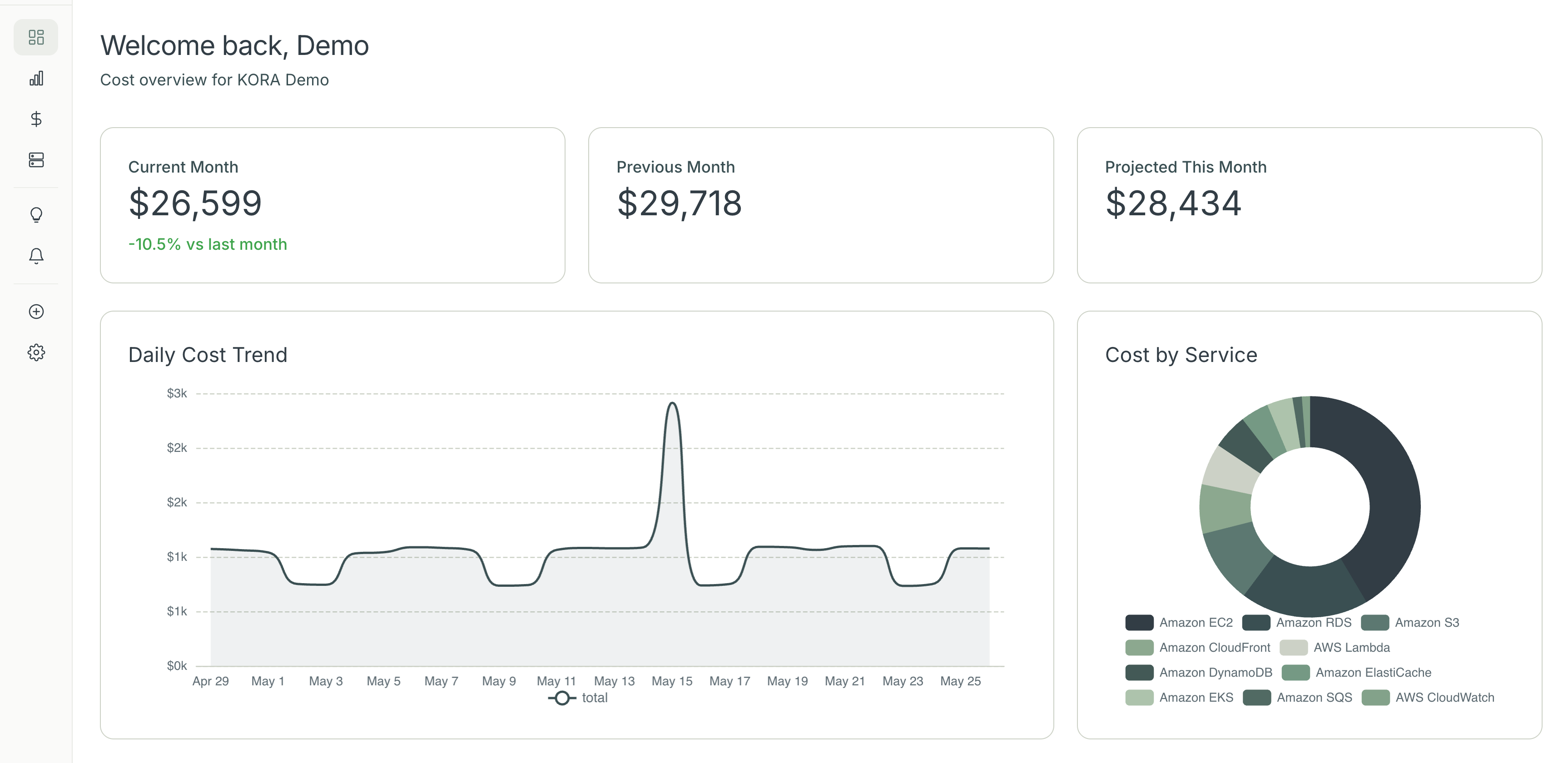The image size is (1568, 763).
Task: Click the May 15 axis label
Action: (672, 681)
